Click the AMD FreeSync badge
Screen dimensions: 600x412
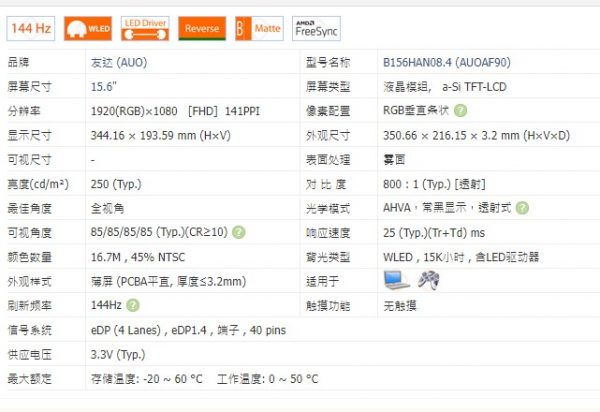(x=317, y=29)
